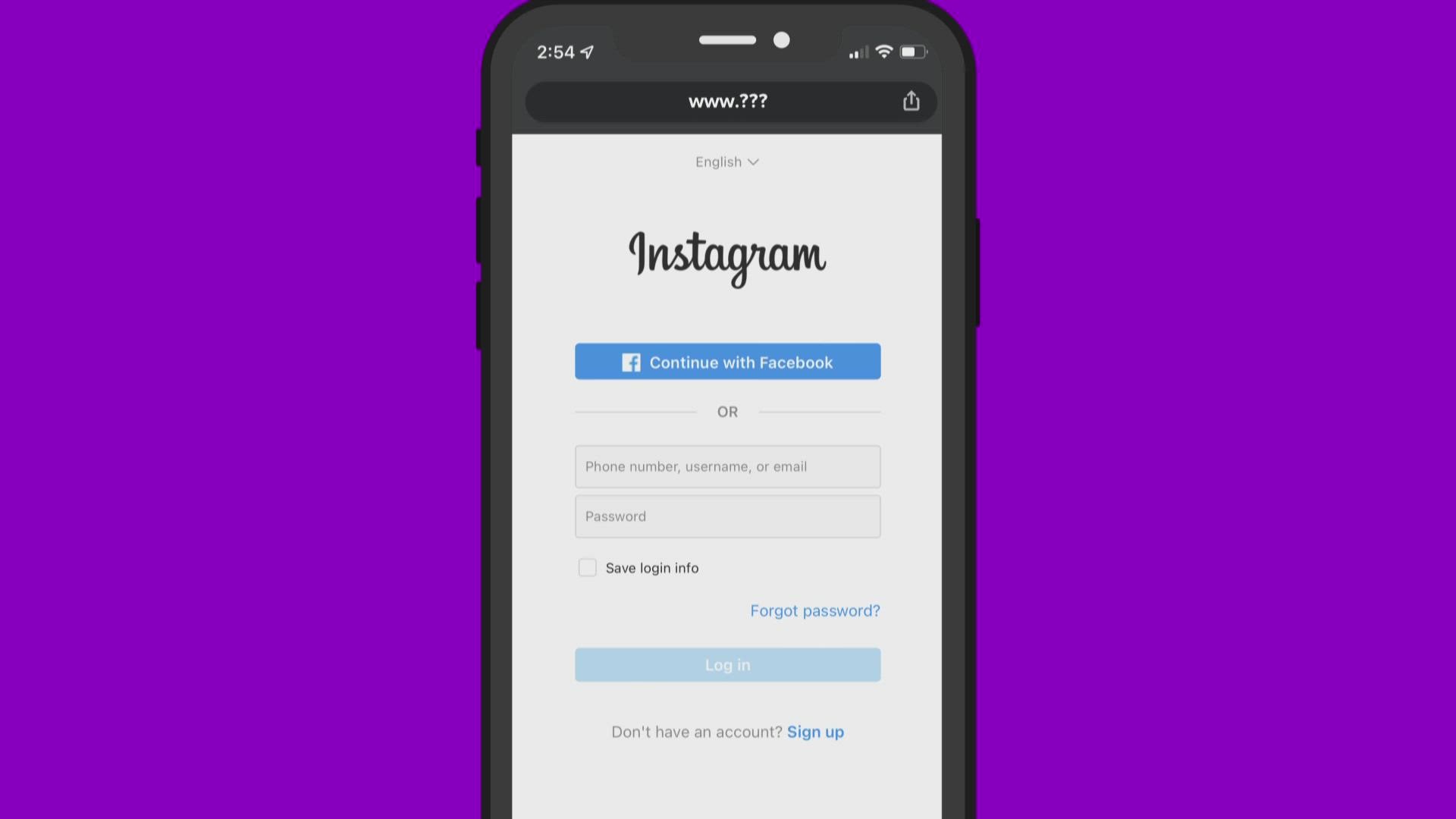The image size is (1456, 819).
Task: Tap the Instagram logo icon
Action: [x=728, y=255]
